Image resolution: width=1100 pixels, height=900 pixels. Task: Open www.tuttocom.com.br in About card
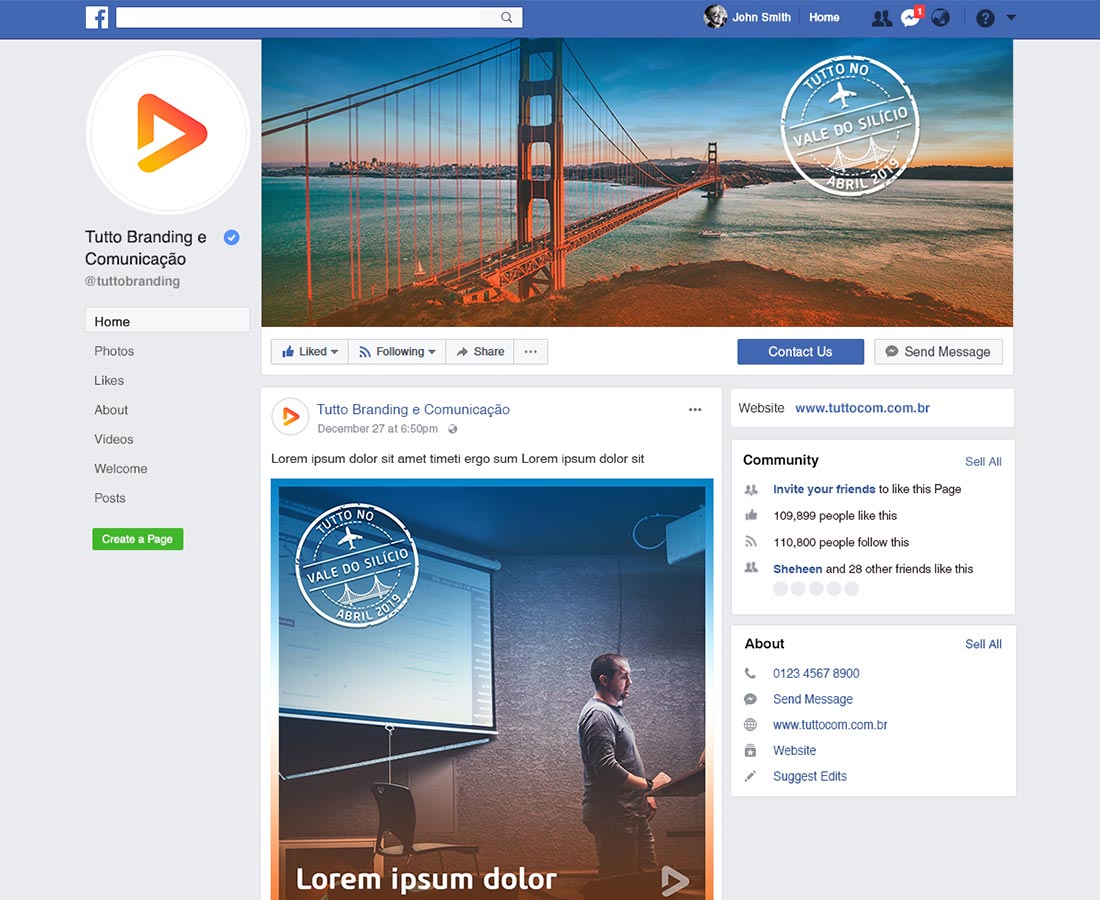(830, 725)
